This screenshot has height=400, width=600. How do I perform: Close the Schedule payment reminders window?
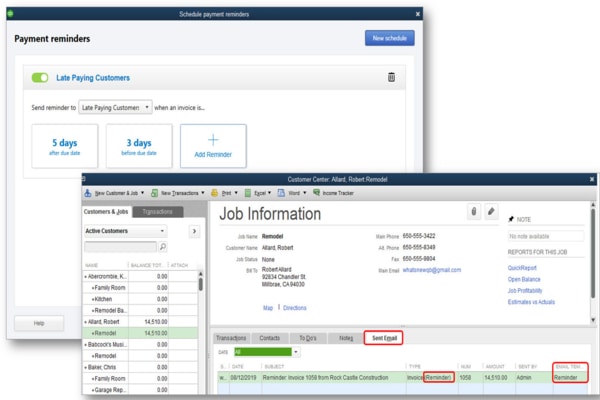pos(417,14)
